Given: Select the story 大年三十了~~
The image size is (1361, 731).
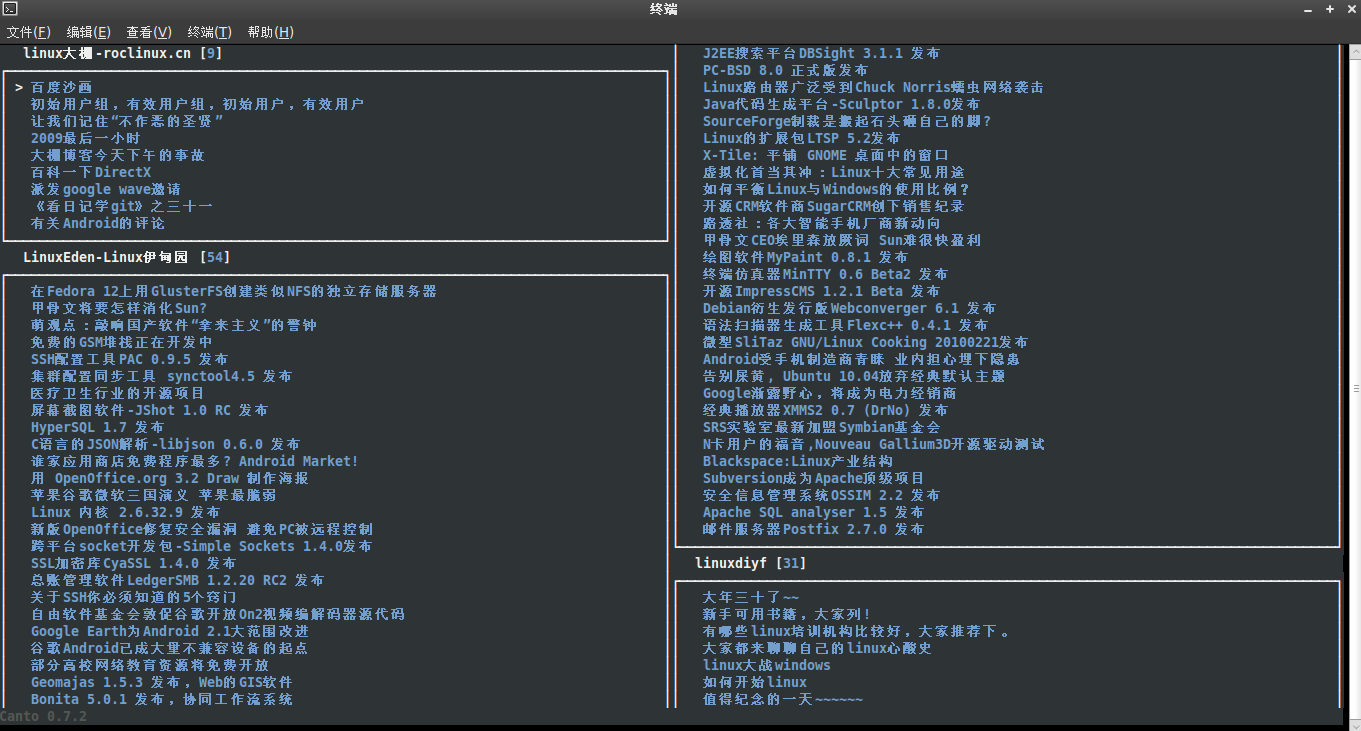Looking at the screenshot, I should tap(750, 598).
